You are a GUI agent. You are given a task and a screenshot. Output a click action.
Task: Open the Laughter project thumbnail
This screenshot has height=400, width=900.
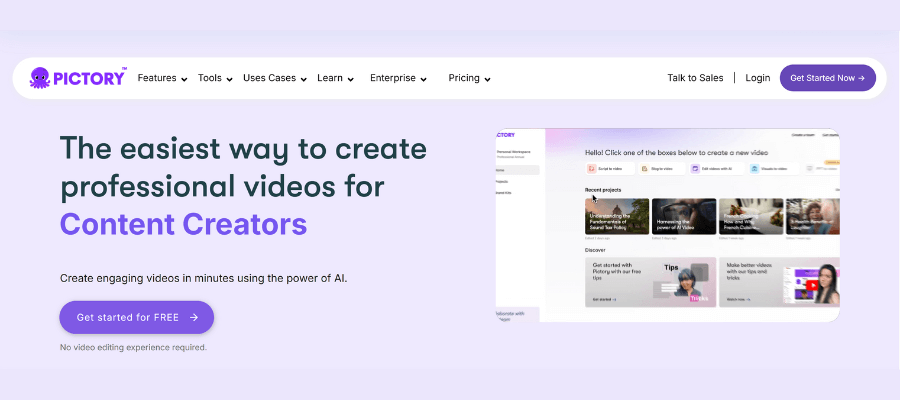pos(813,216)
